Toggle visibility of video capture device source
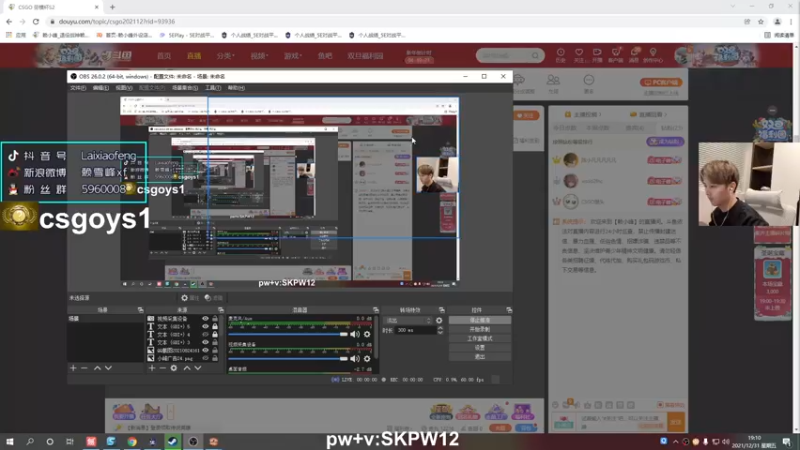Image resolution: width=800 pixels, height=450 pixels. (205, 318)
